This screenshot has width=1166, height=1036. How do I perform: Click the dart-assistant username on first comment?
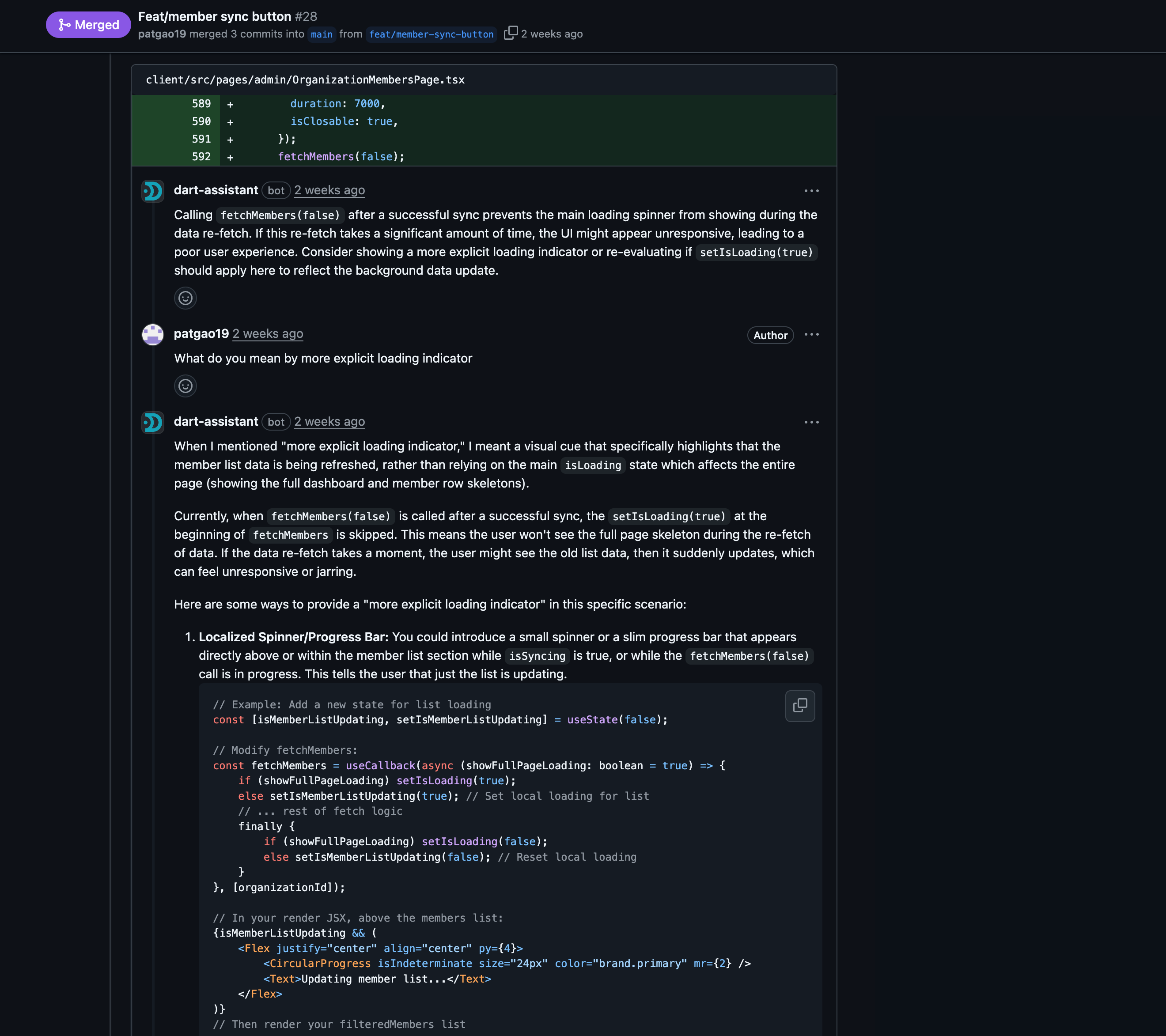point(216,190)
